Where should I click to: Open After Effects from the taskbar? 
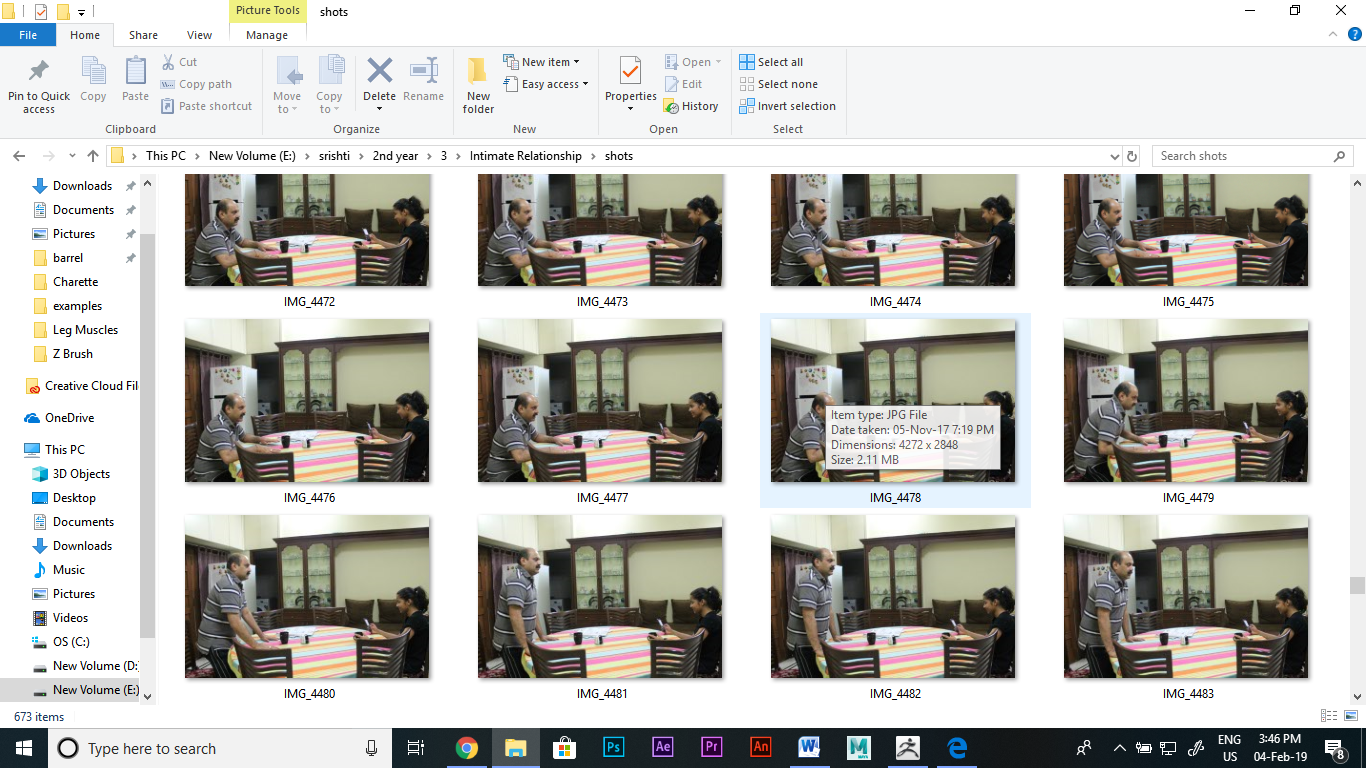(x=663, y=747)
